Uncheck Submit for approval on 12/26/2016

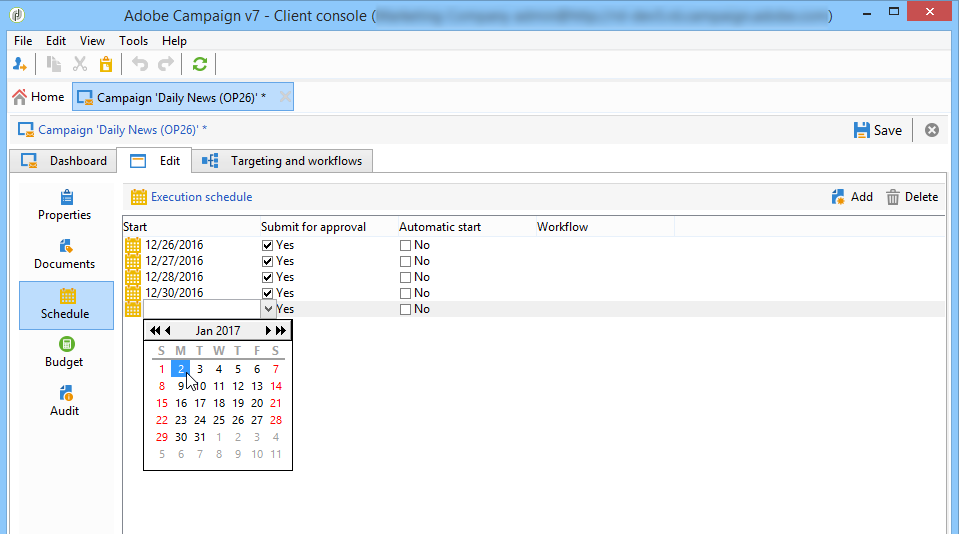(267, 245)
